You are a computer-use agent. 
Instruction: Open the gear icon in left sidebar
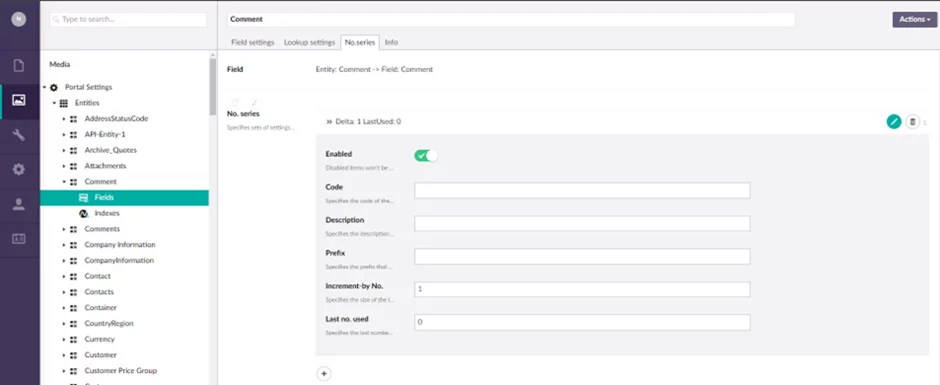click(19, 170)
